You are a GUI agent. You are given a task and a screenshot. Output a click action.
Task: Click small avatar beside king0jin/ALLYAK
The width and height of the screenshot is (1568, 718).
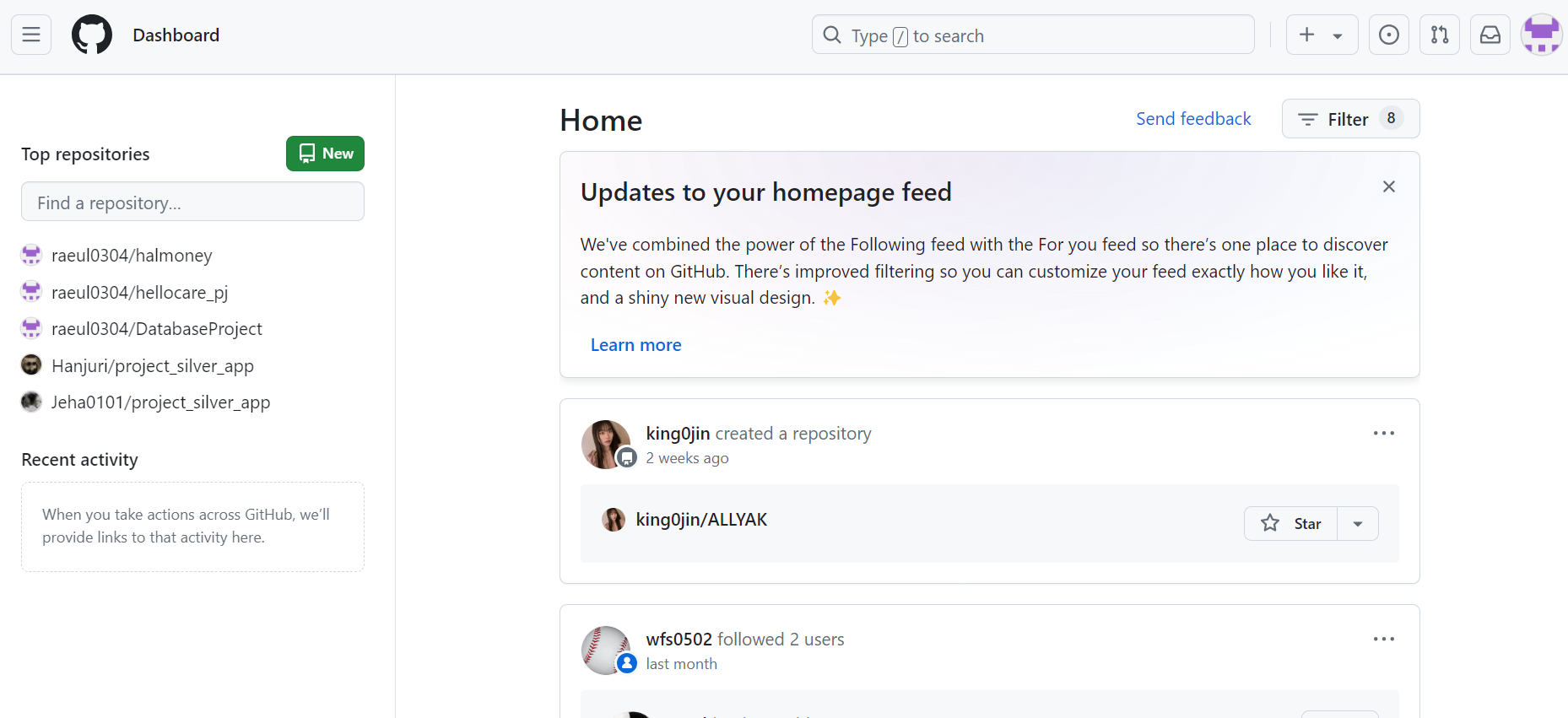[614, 520]
